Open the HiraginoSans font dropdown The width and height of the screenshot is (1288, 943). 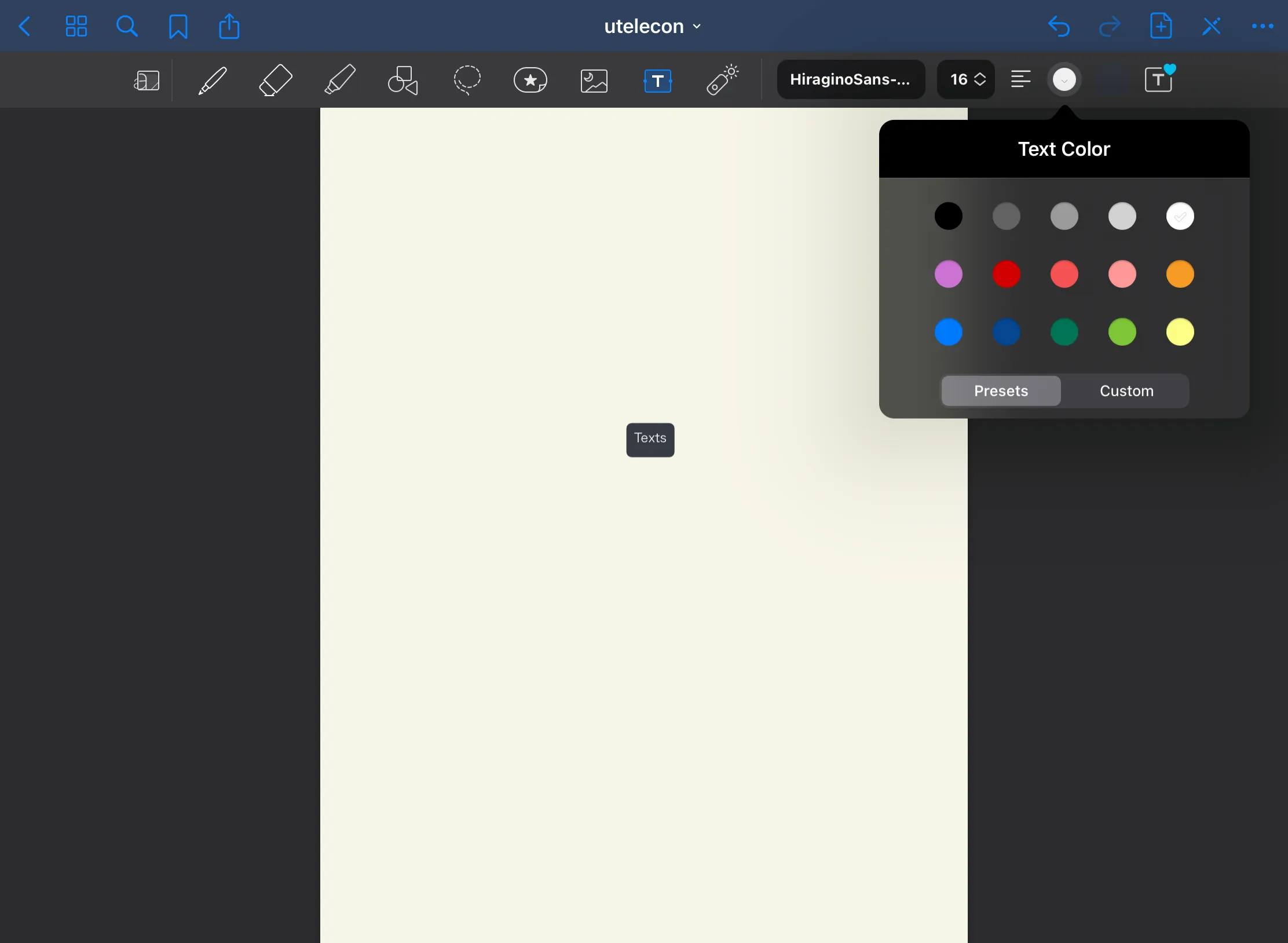point(850,79)
